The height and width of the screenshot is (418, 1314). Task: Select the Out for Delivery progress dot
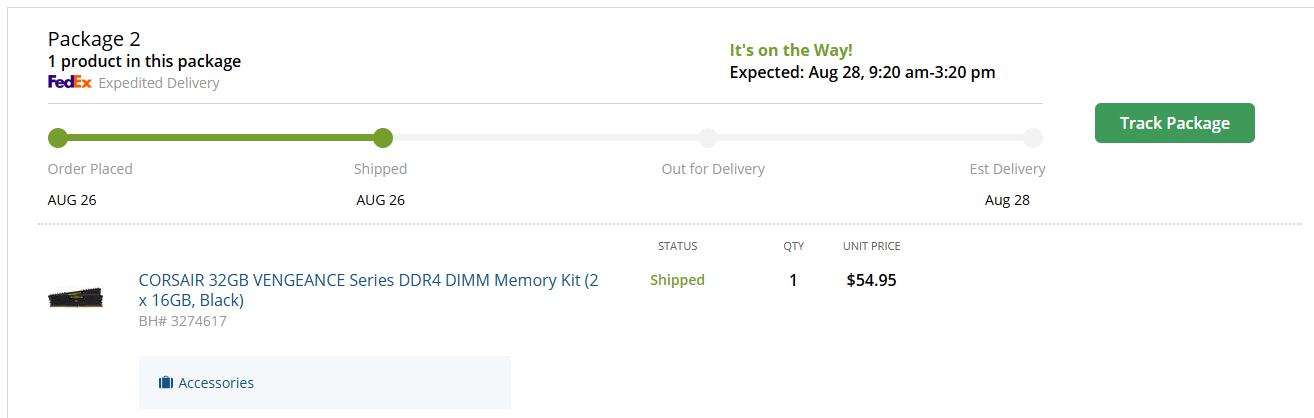[708, 138]
